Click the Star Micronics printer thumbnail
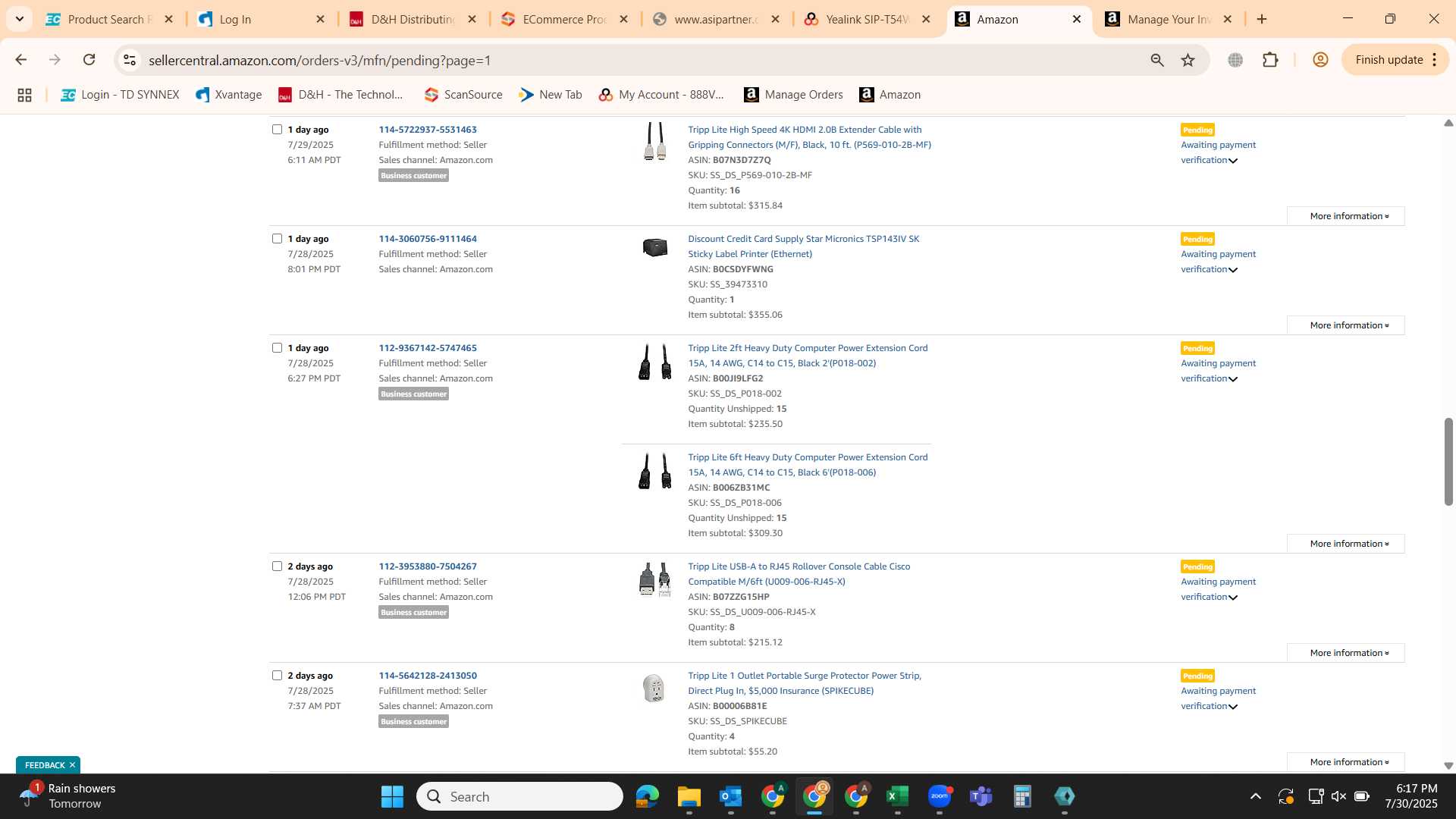1456x819 pixels. click(654, 248)
